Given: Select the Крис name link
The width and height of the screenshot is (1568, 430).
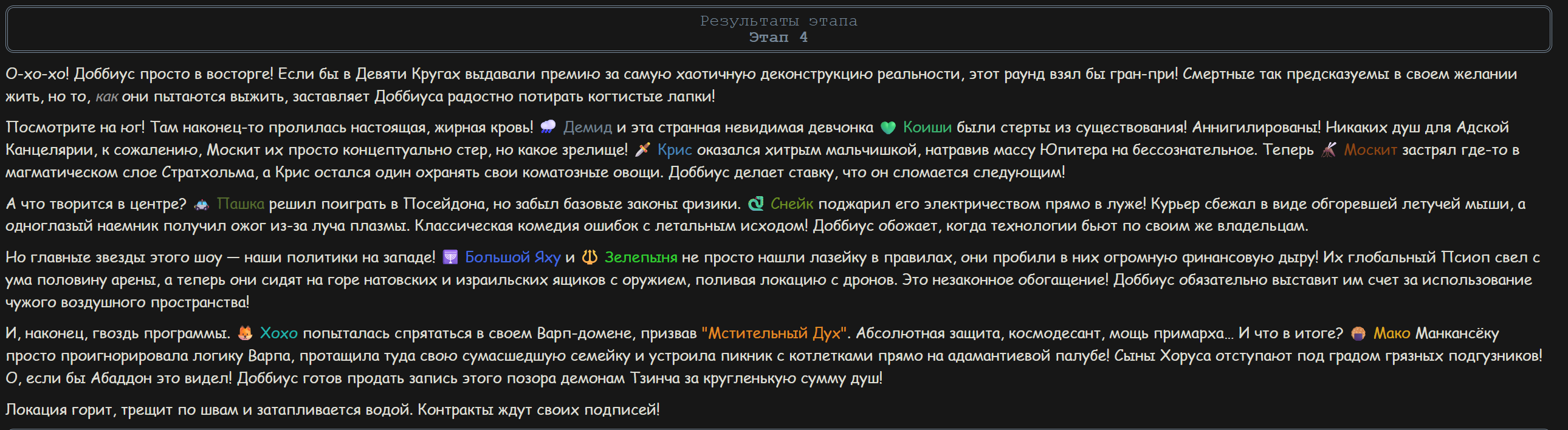Looking at the screenshot, I should tap(675, 149).
